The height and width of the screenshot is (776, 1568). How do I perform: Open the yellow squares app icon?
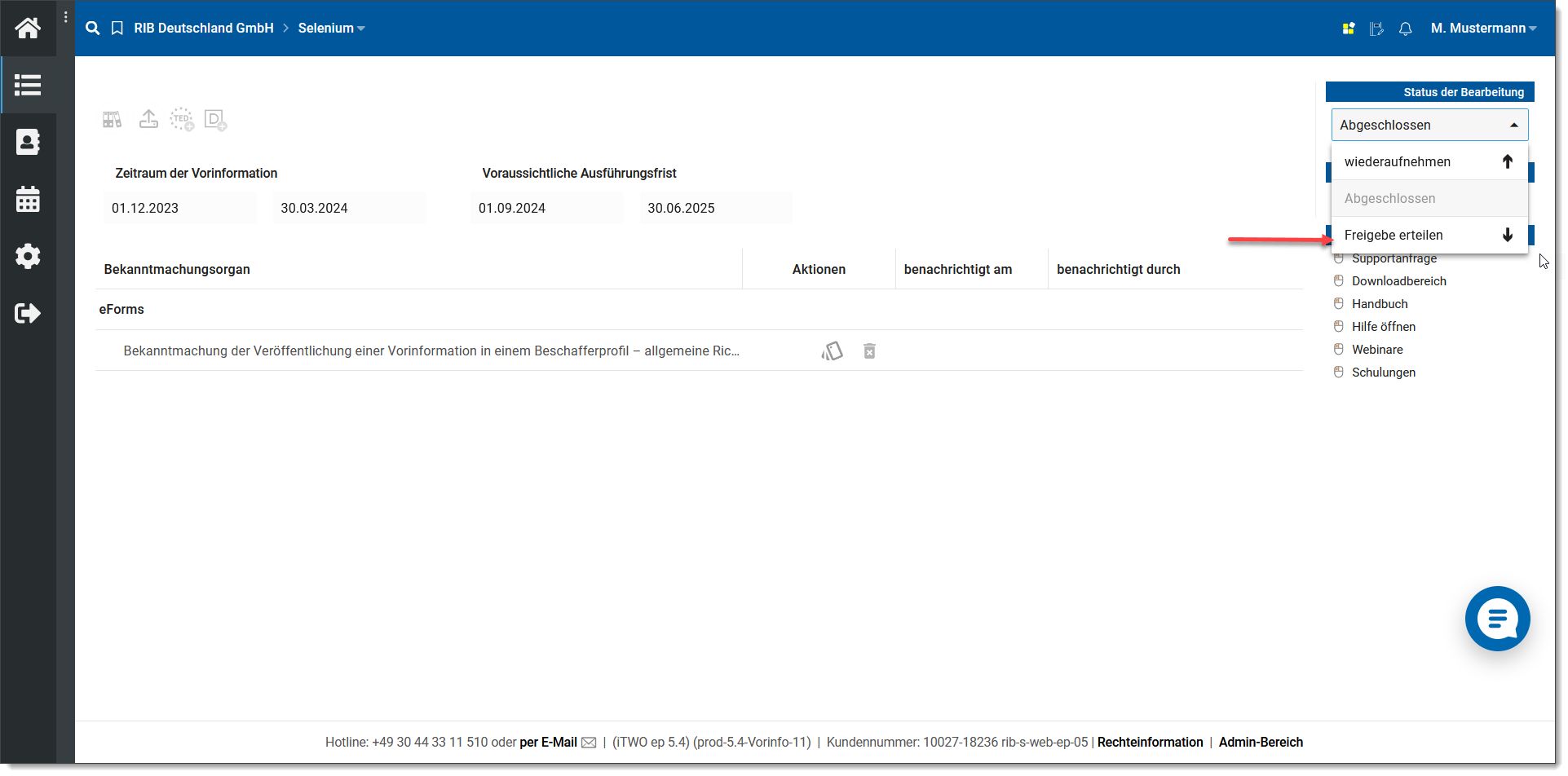pos(1349,29)
